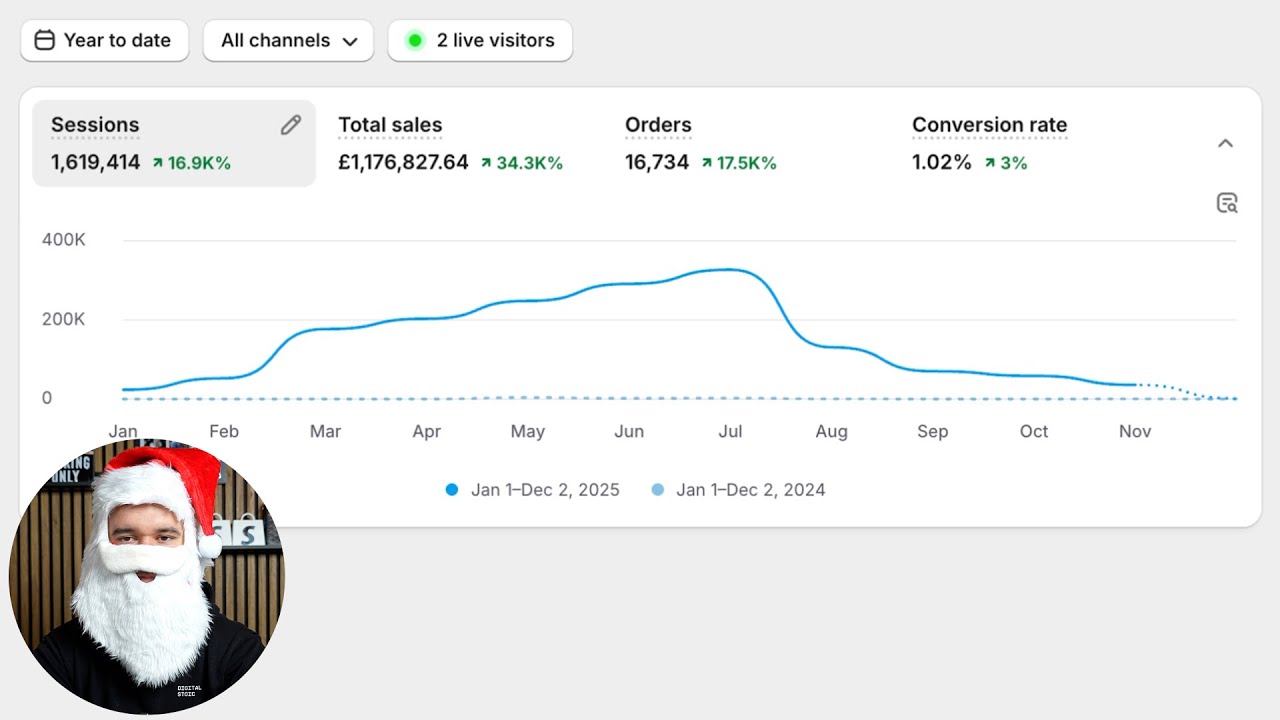Image resolution: width=1280 pixels, height=720 pixels.
Task: Click the calendar icon in Year to date
Action: 44,40
